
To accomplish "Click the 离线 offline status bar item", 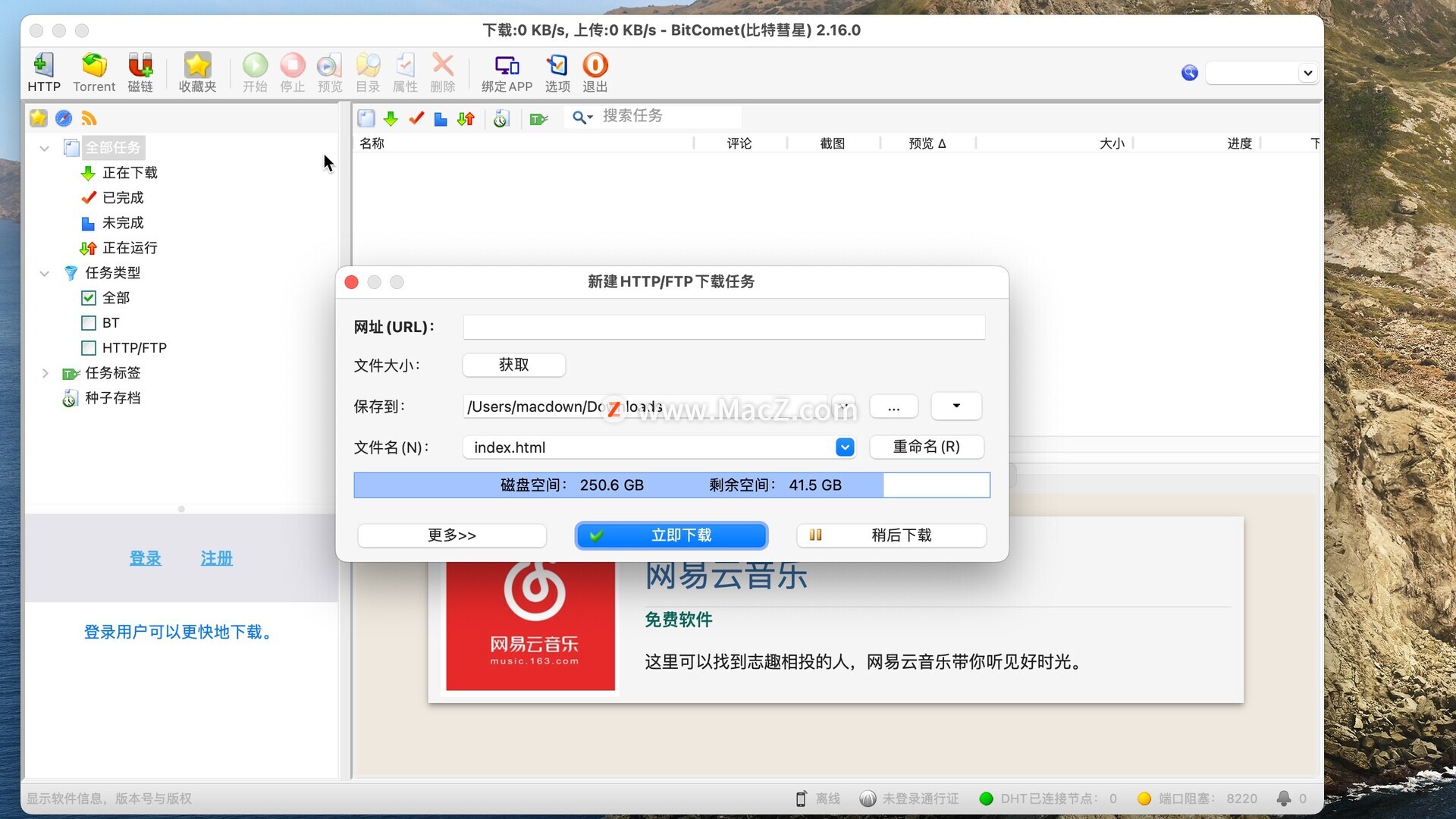I will tap(818, 799).
